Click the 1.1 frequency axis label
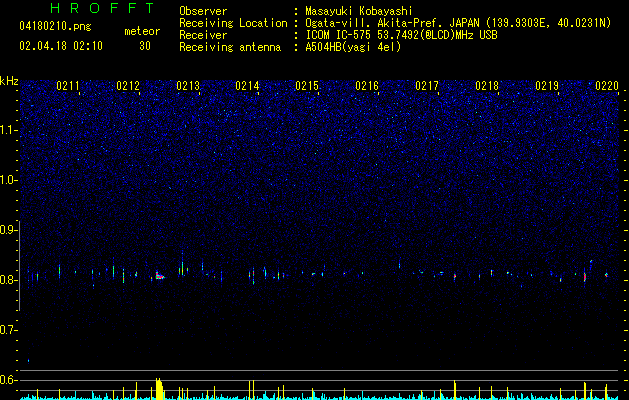This screenshot has height=400, width=629. 8,130
